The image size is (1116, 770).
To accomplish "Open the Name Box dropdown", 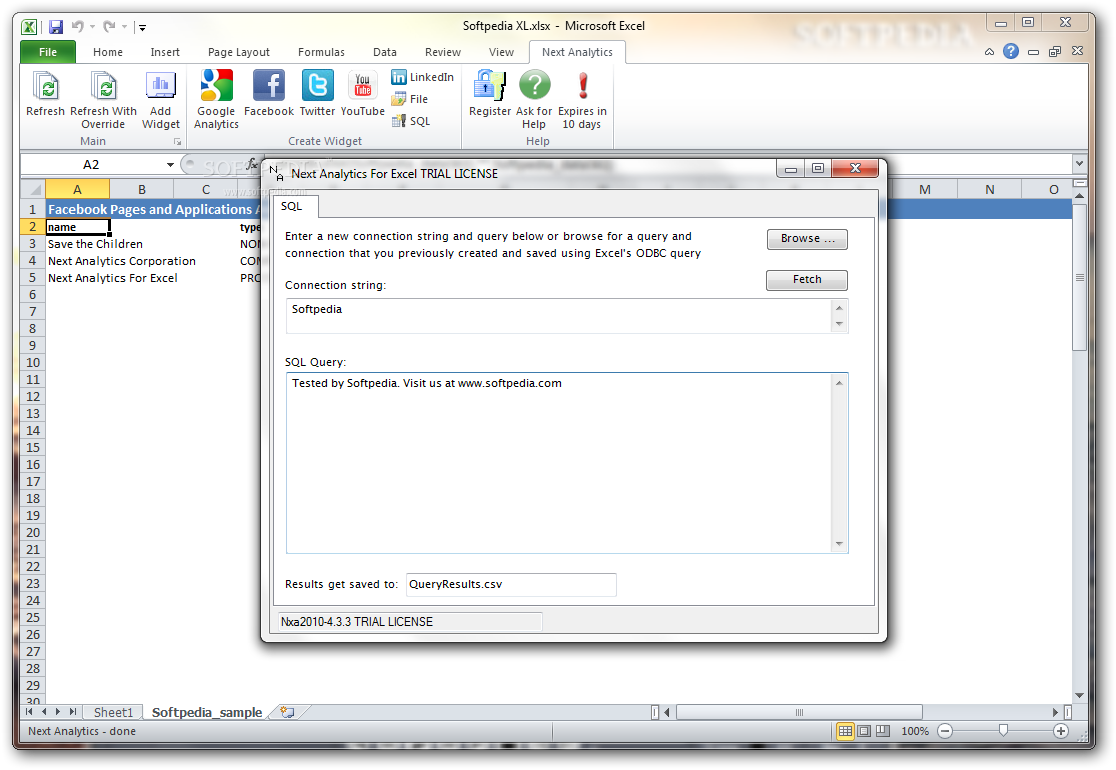I will [170, 164].
